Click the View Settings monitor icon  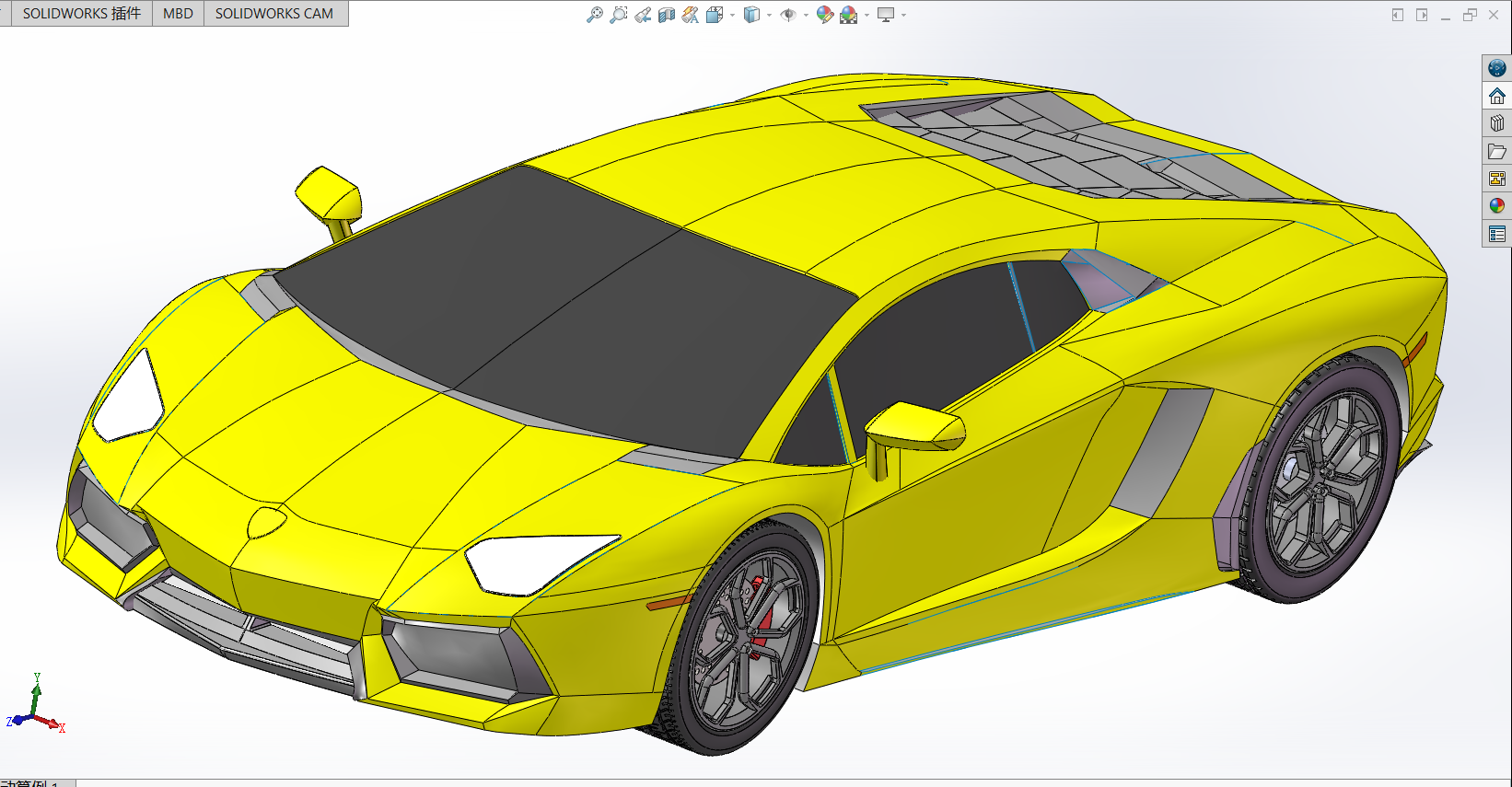tap(886, 15)
